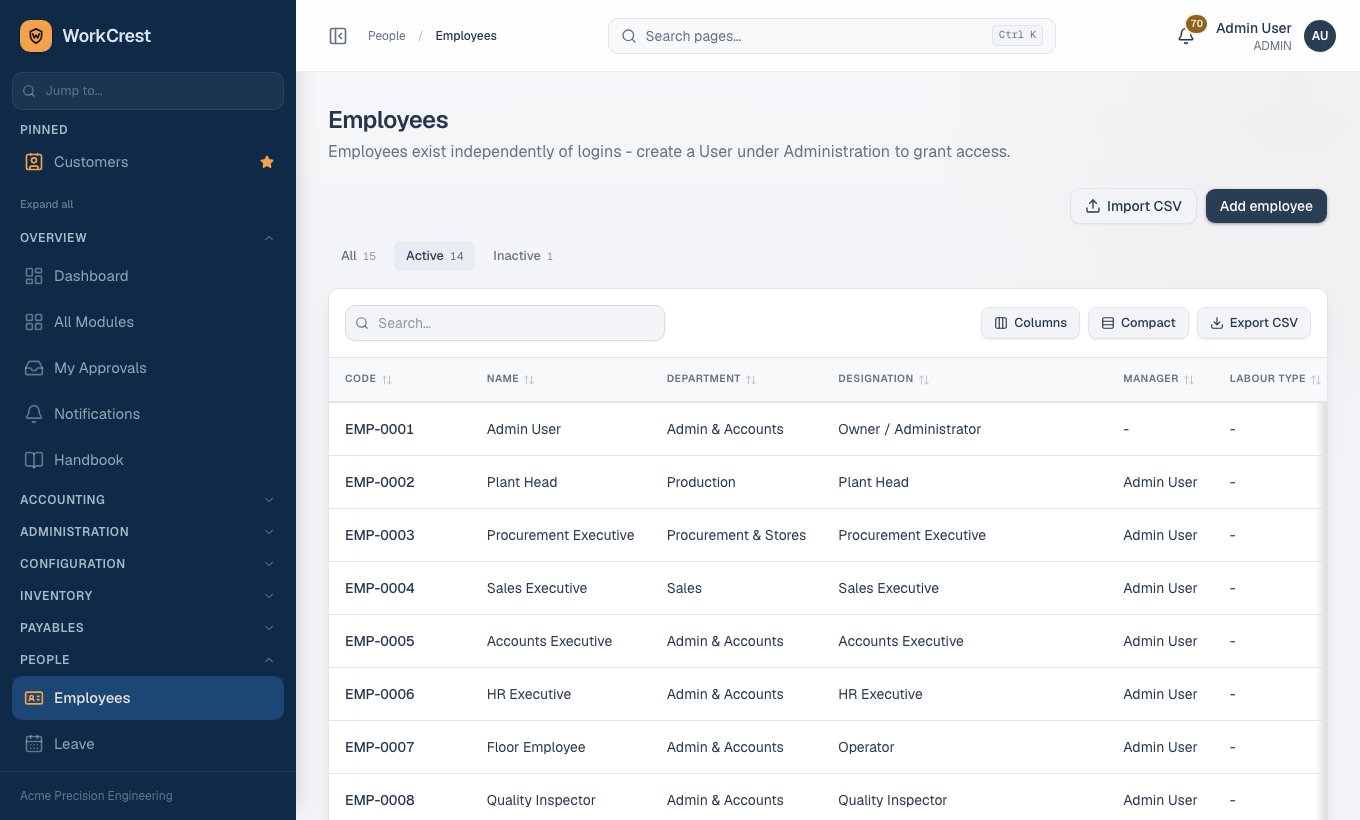
Task: Click the My Approvals inbox icon
Action: (x=34, y=368)
